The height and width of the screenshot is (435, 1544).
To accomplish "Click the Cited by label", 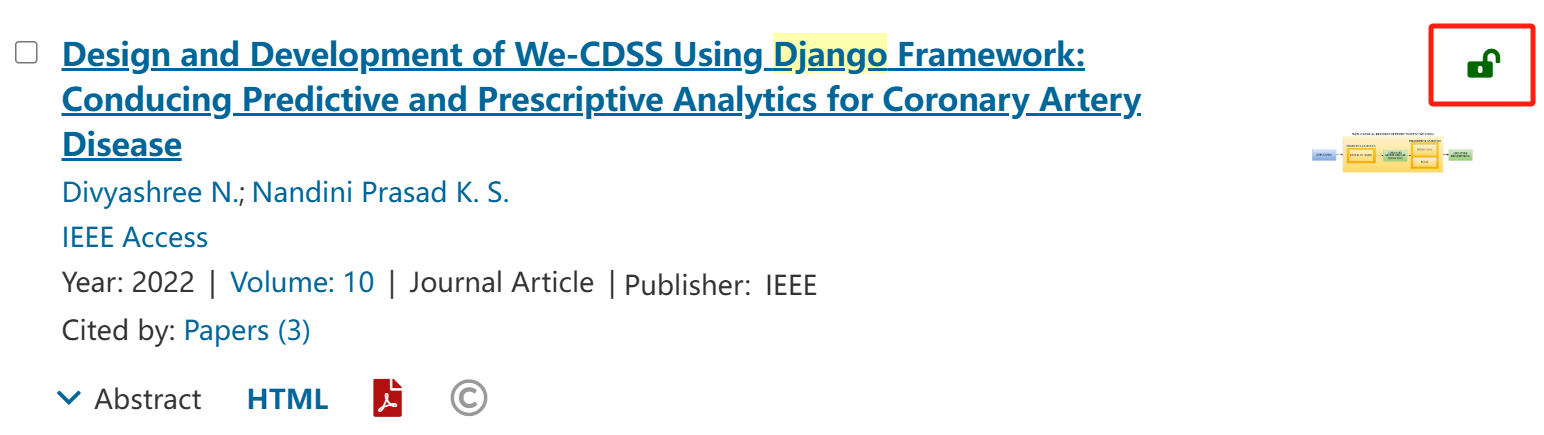I will (x=119, y=330).
